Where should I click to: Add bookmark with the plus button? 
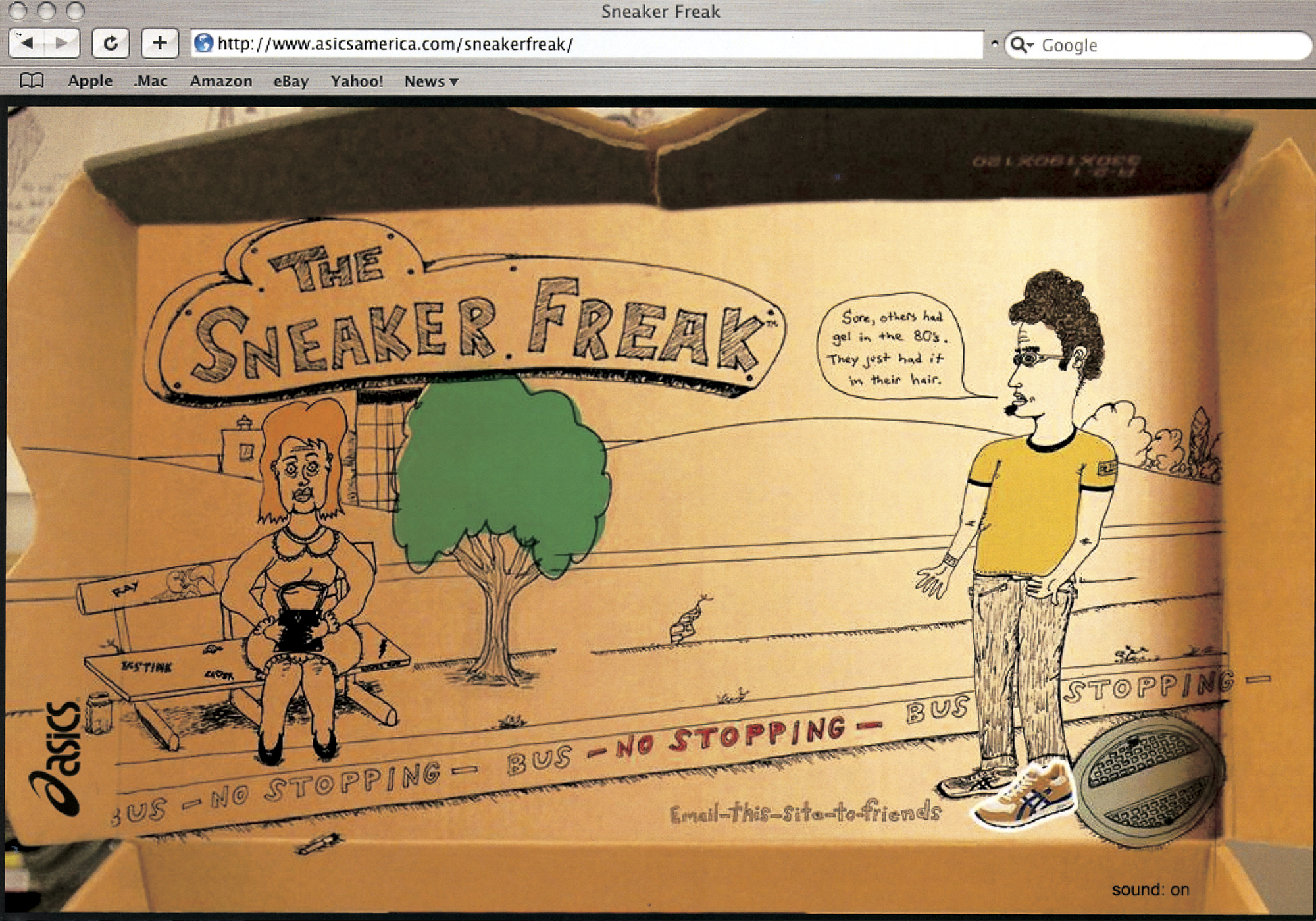159,44
